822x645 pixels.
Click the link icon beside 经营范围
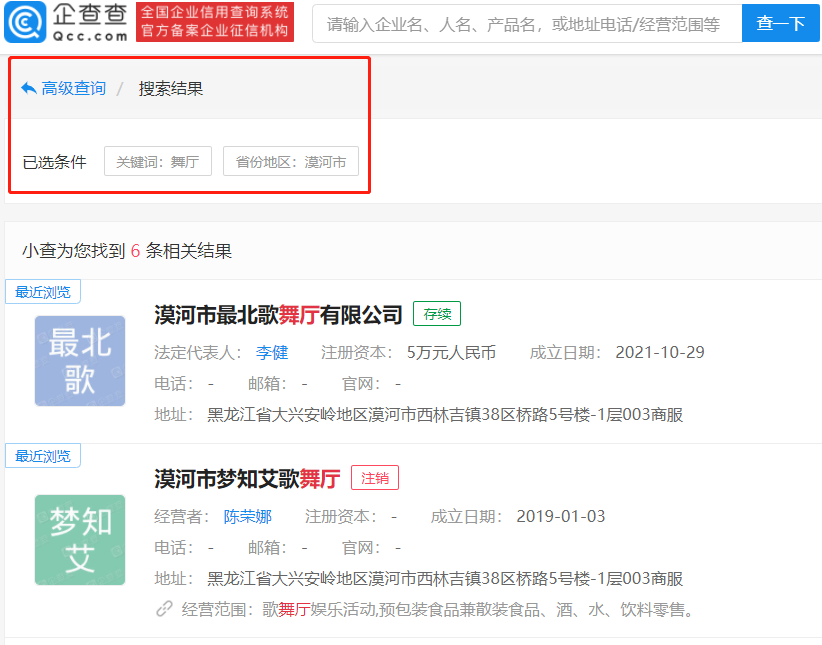click(164, 609)
